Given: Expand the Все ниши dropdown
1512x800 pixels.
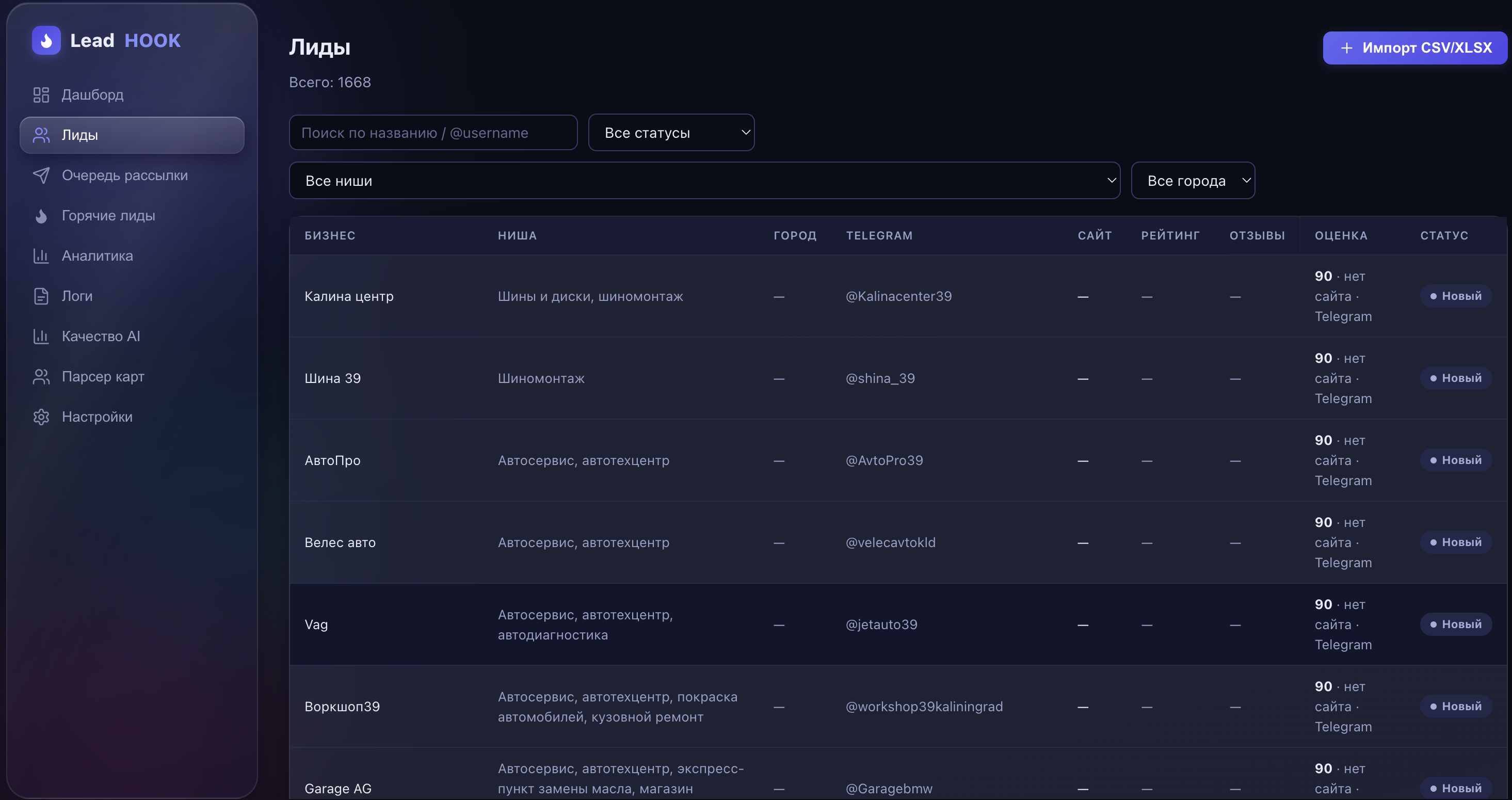Looking at the screenshot, I should click(x=704, y=181).
